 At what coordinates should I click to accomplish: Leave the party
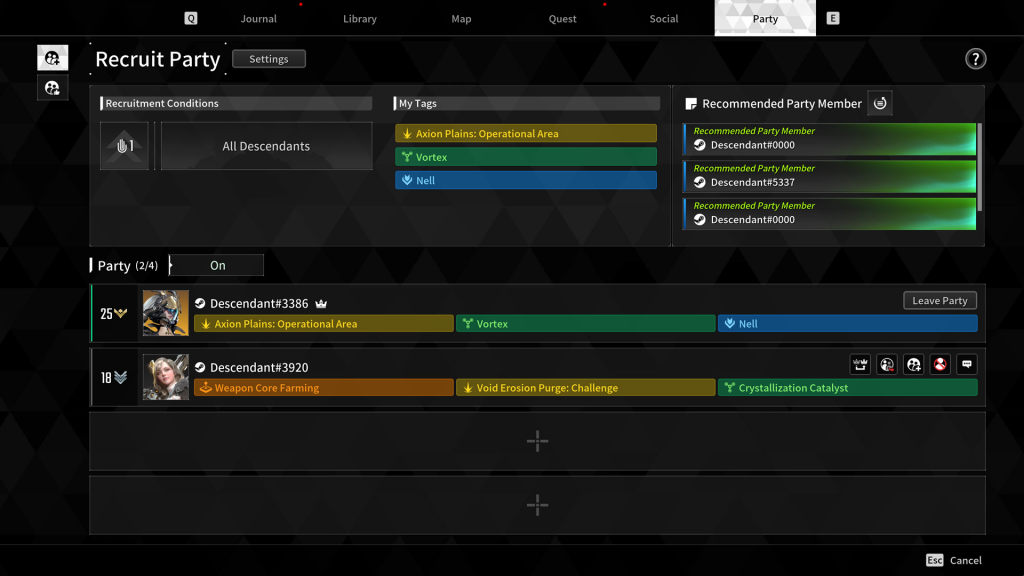(940, 300)
